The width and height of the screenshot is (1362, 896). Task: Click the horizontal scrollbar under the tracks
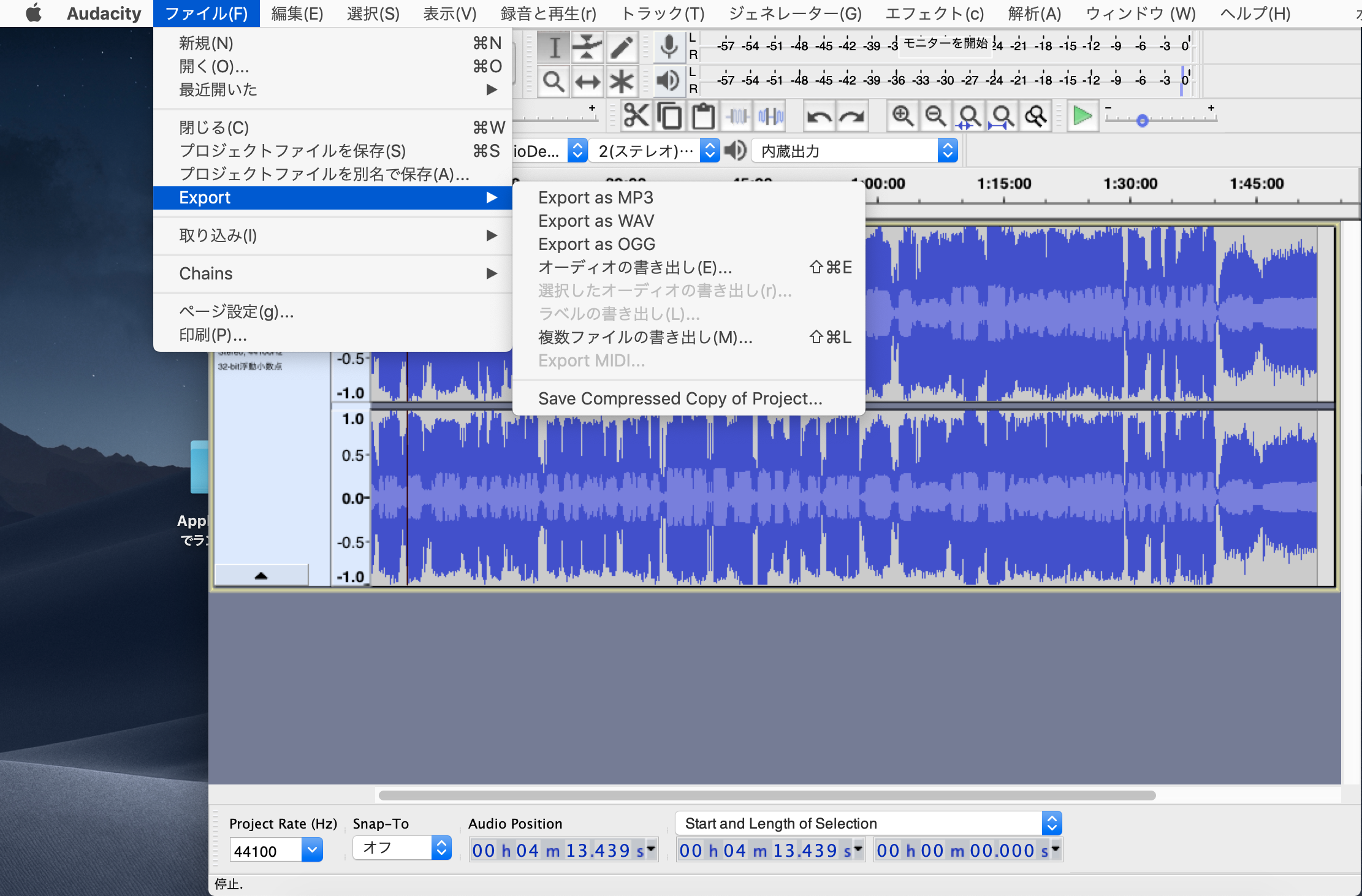tap(767, 795)
